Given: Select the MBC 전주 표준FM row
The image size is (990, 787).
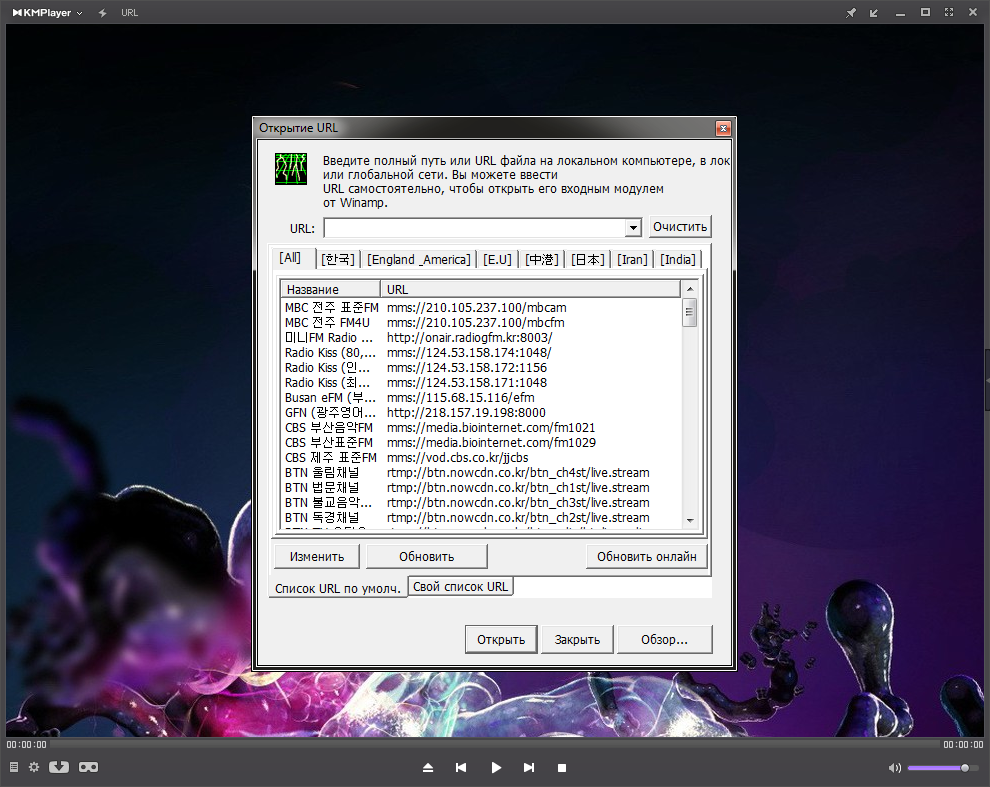Looking at the screenshot, I should pyautogui.click(x=481, y=308).
